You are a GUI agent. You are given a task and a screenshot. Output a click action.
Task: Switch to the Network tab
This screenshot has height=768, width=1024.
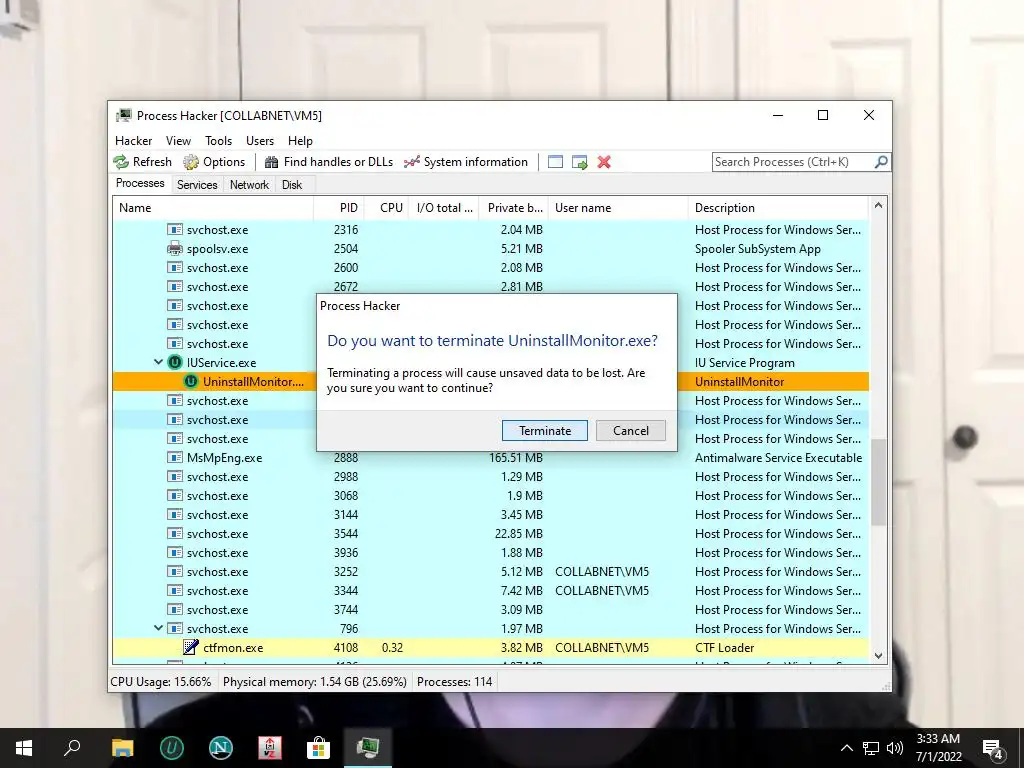coord(249,185)
